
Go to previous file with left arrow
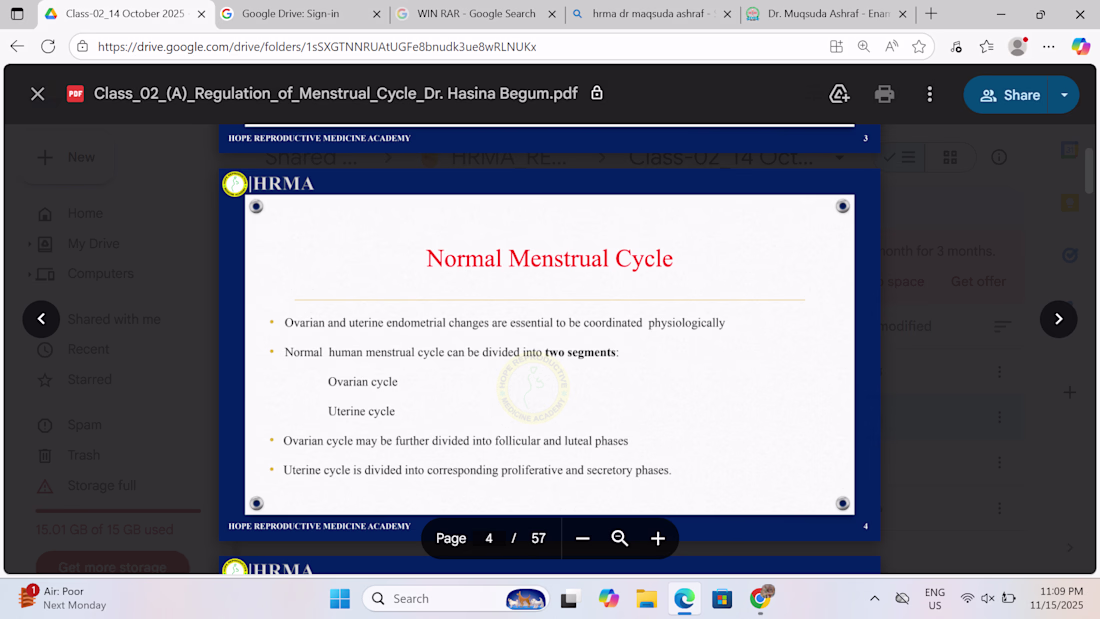pyautogui.click(x=41, y=319)
